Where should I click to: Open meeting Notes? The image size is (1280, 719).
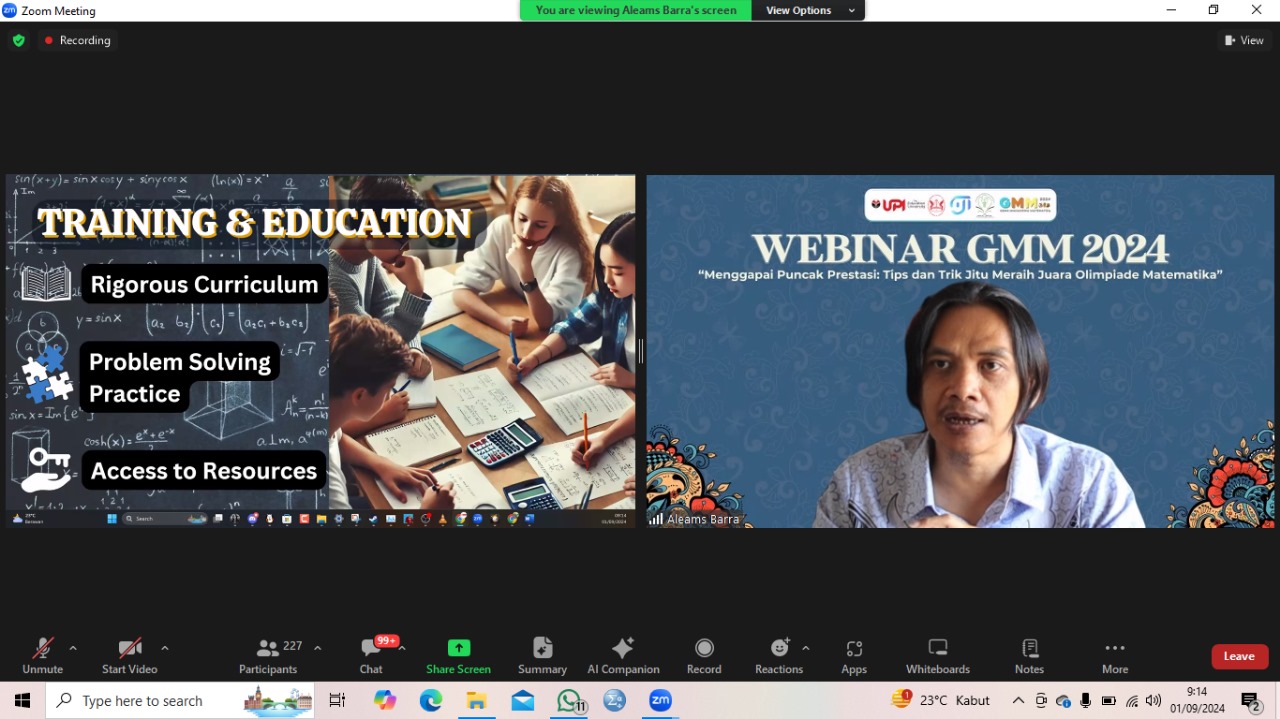tap(1029, 656)
